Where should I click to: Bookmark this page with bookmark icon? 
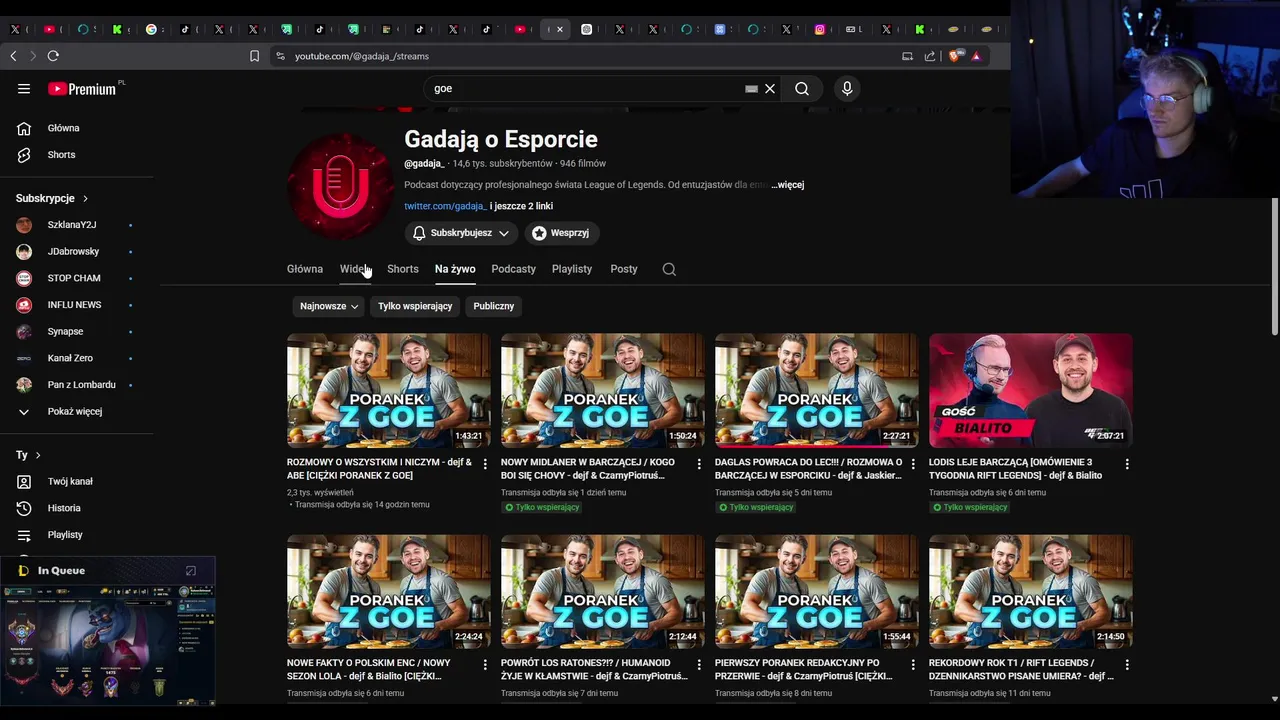254,56
